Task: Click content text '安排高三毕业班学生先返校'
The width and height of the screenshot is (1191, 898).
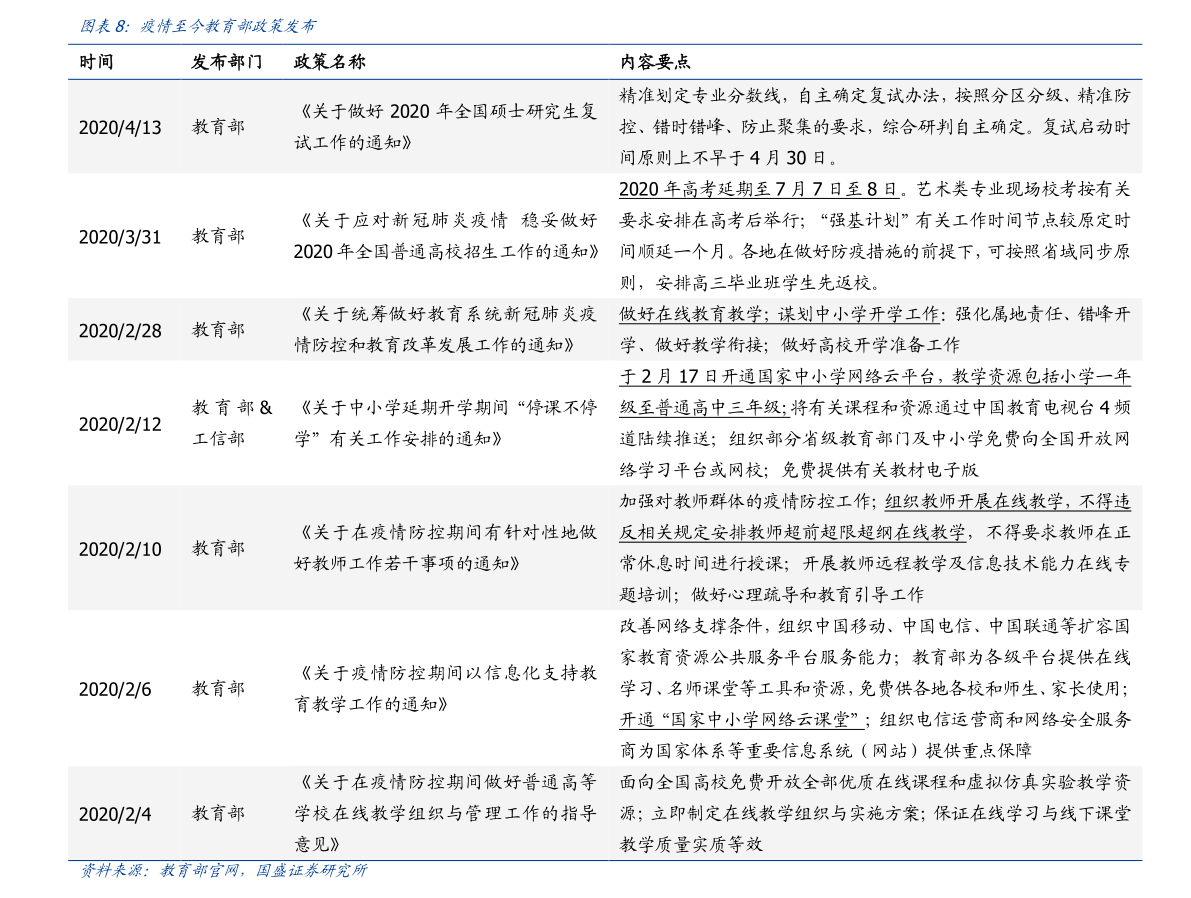Action: click(762, 283)
